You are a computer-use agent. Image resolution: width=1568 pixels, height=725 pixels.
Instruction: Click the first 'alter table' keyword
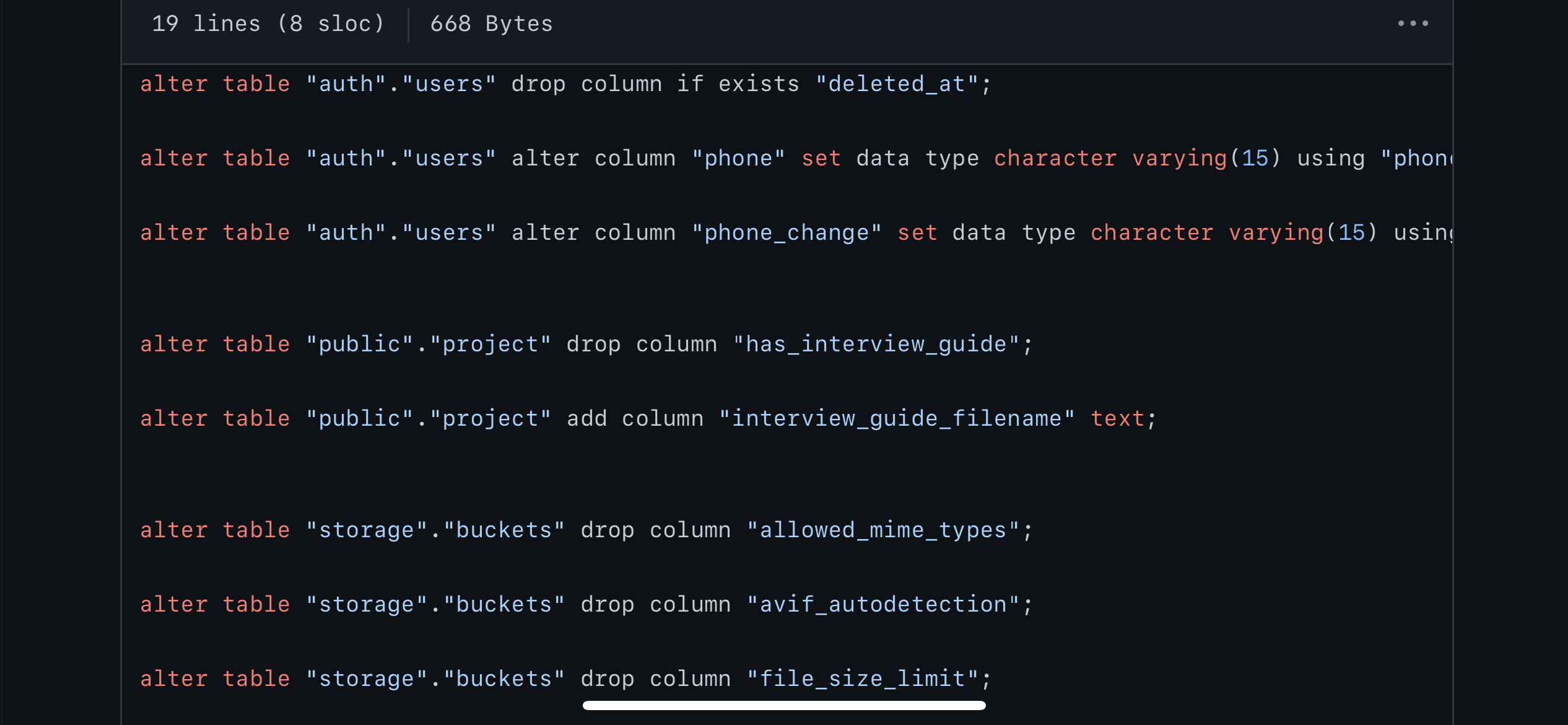coord(215,84)
